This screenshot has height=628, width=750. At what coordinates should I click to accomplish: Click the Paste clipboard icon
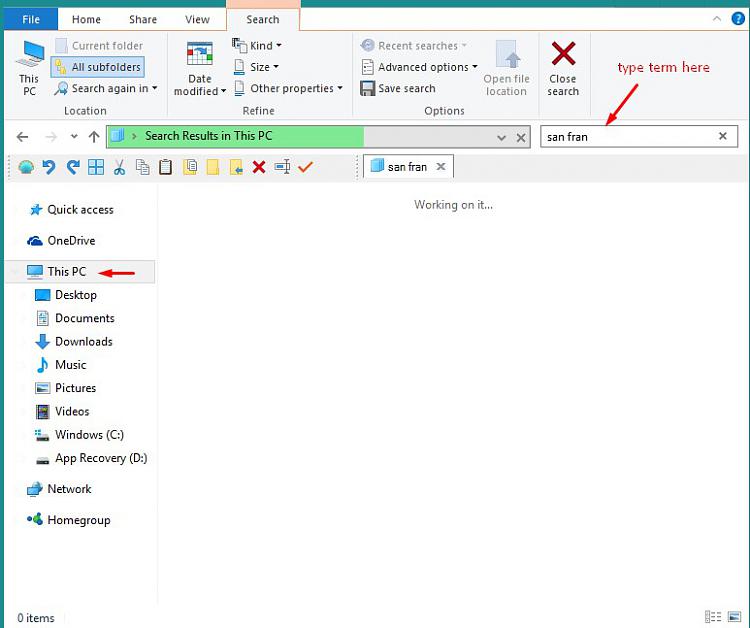click(165, 167)
